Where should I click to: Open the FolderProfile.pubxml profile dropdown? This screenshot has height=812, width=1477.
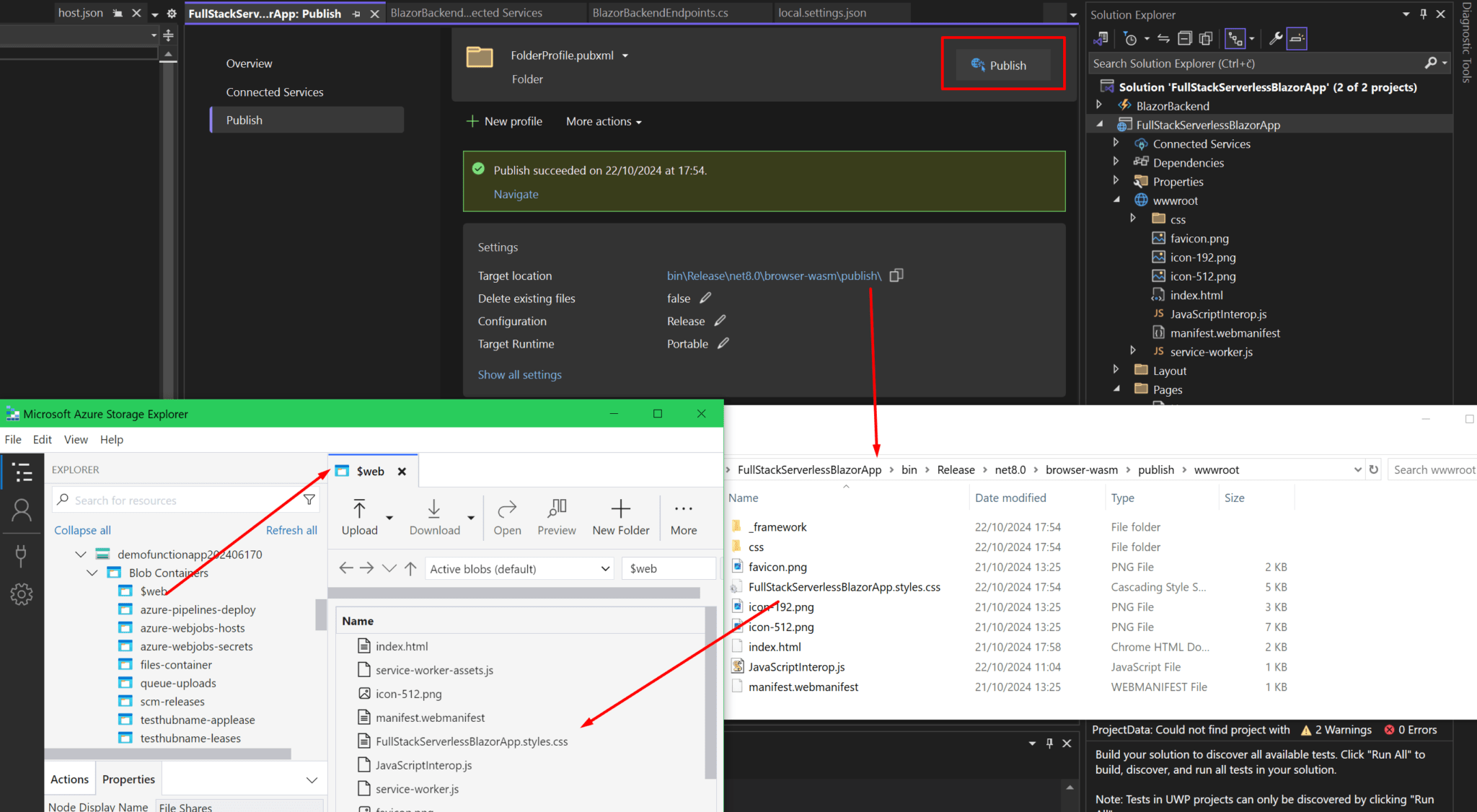tap(625, 56)
